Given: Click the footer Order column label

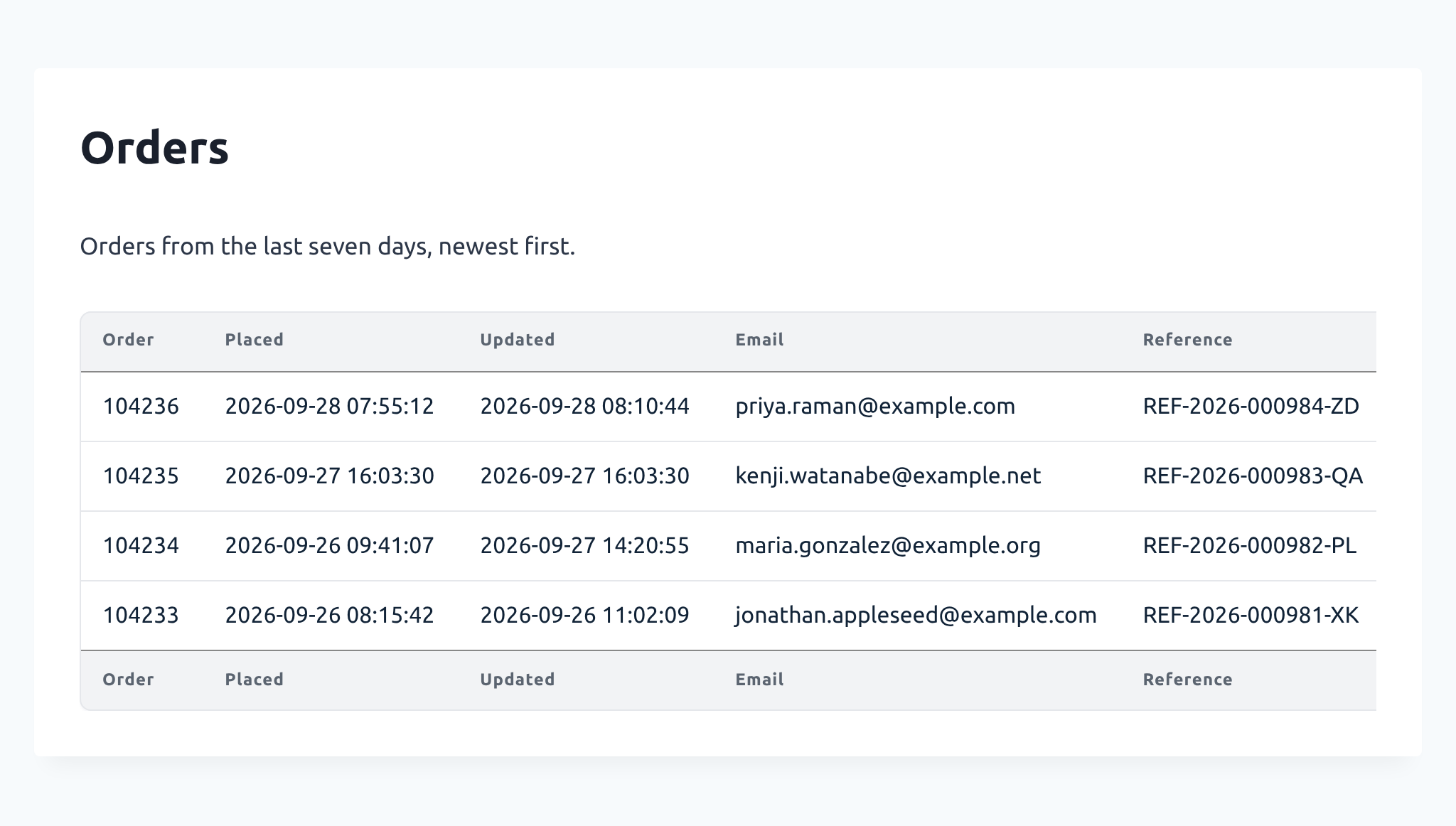Looking at the screenshot, I should tap(128, 680).
